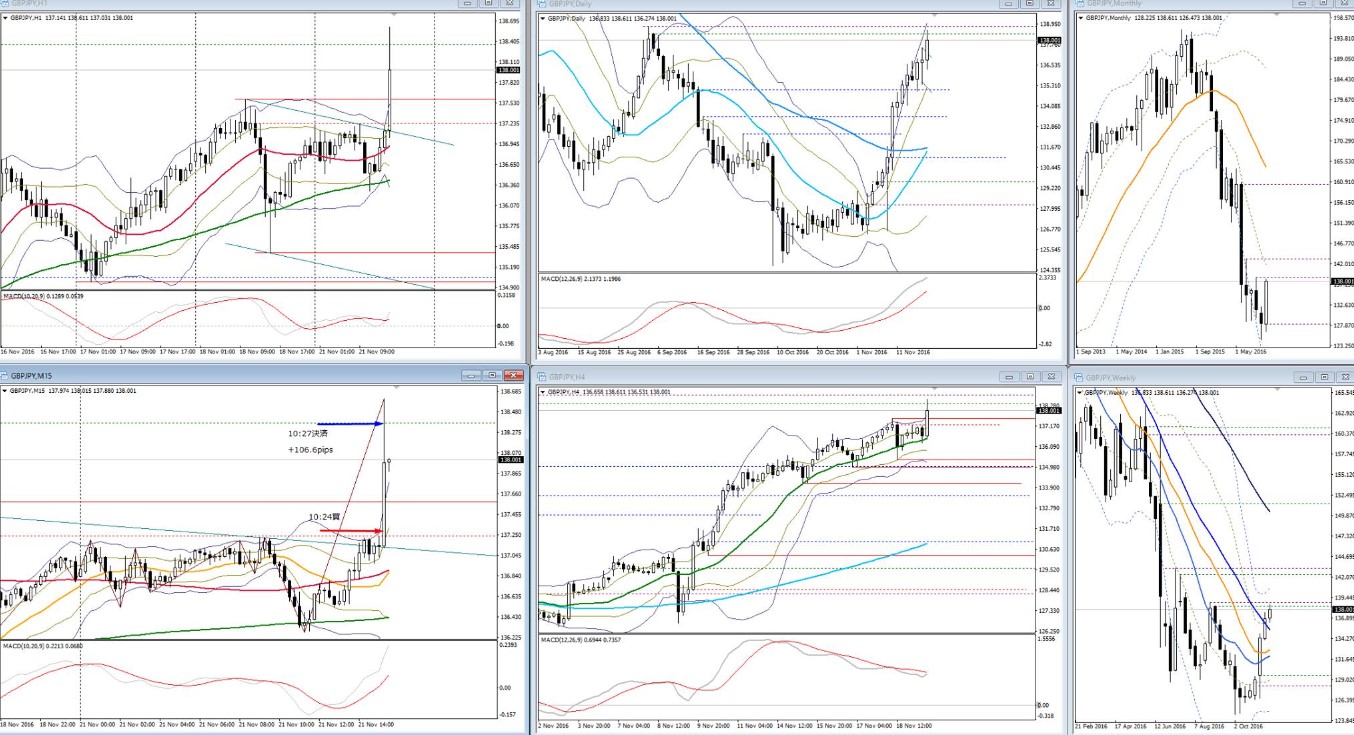Open the triangle dropdown beside GBPJPY,Daily label
This screenshot has width=1354, height=735.
tap(541, 18)
